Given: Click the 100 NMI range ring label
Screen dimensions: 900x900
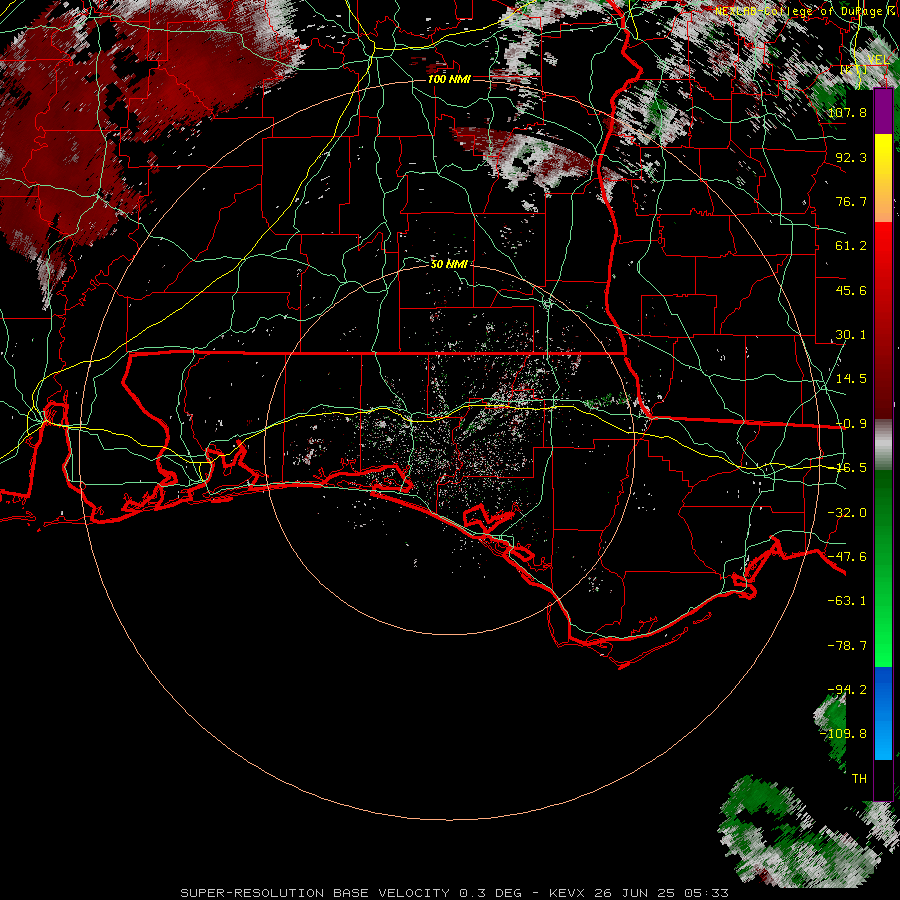Looking at the screenshot, I should 449,79.
